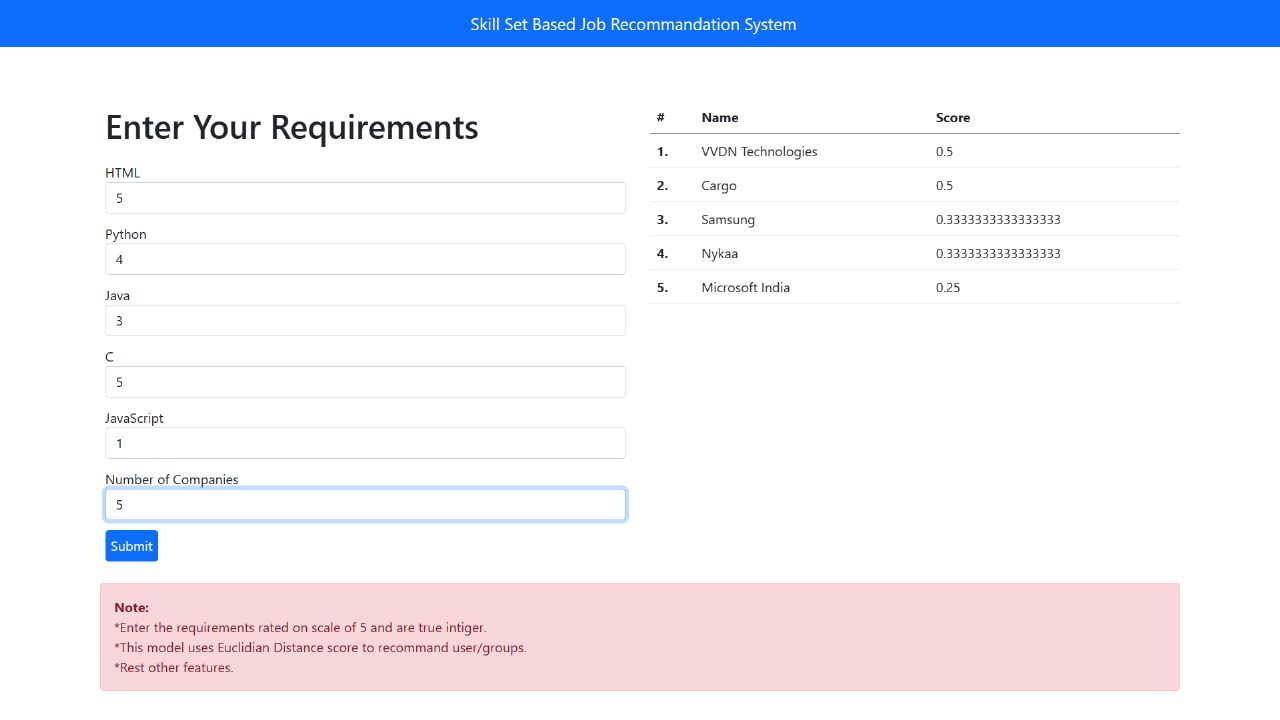The image size is (1280, 720).
Task: Select the Samsung row in the table
Action: pos(727,219)
